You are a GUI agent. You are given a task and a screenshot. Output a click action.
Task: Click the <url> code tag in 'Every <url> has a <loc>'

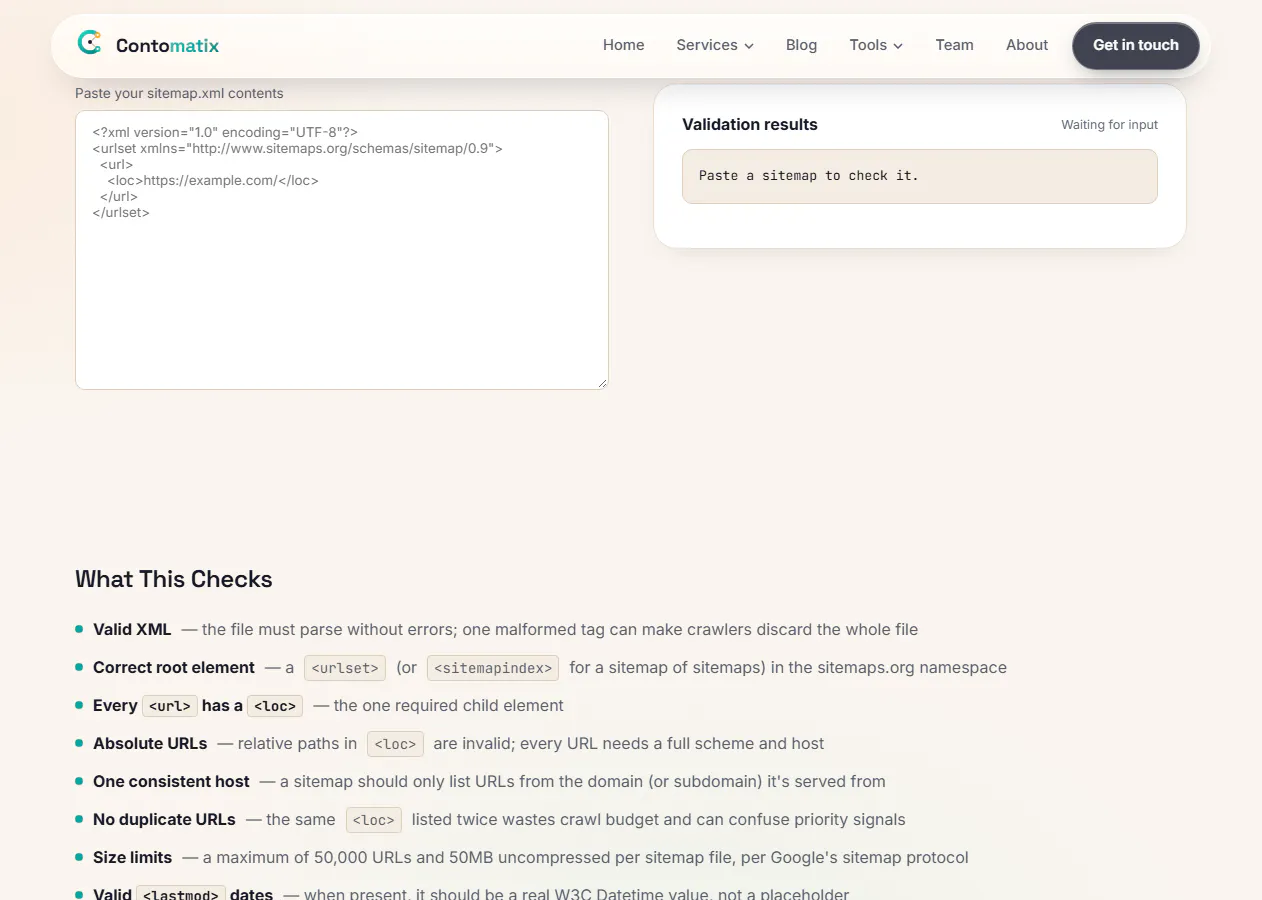(x=170, y=706)
